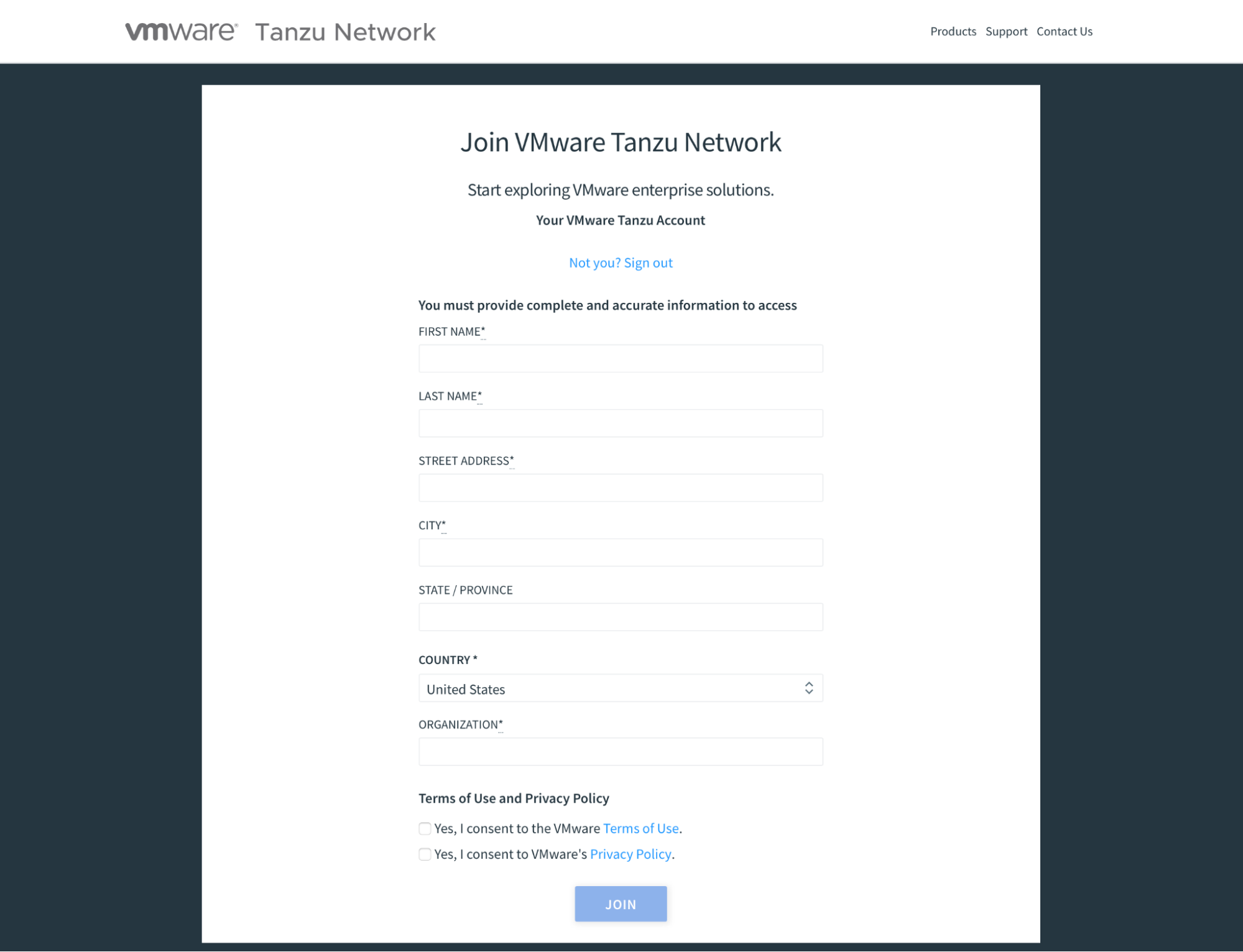Click the City input field
Image resolution: width=1243 pixels, height=952 pixels.
[x=620, y=552]
